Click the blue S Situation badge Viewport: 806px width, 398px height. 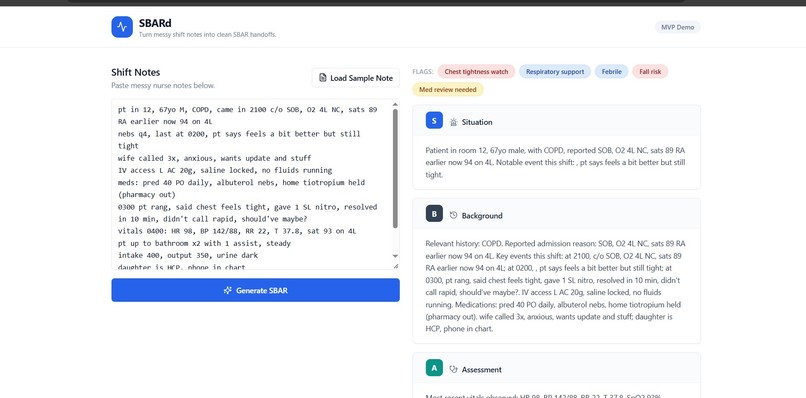click(x=434, y=121)
